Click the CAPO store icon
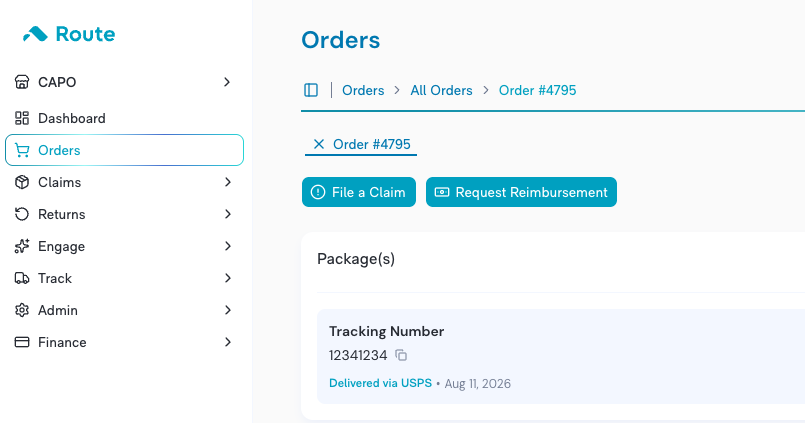This screenshot has height=423, width=805. pos(22,82)
